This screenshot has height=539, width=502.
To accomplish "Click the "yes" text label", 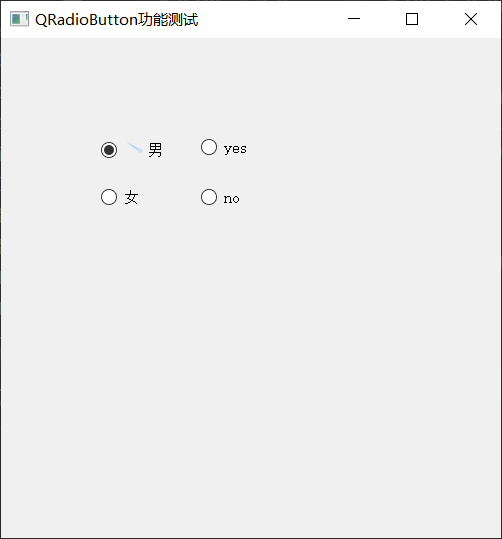I will click(x=235, y=149).
